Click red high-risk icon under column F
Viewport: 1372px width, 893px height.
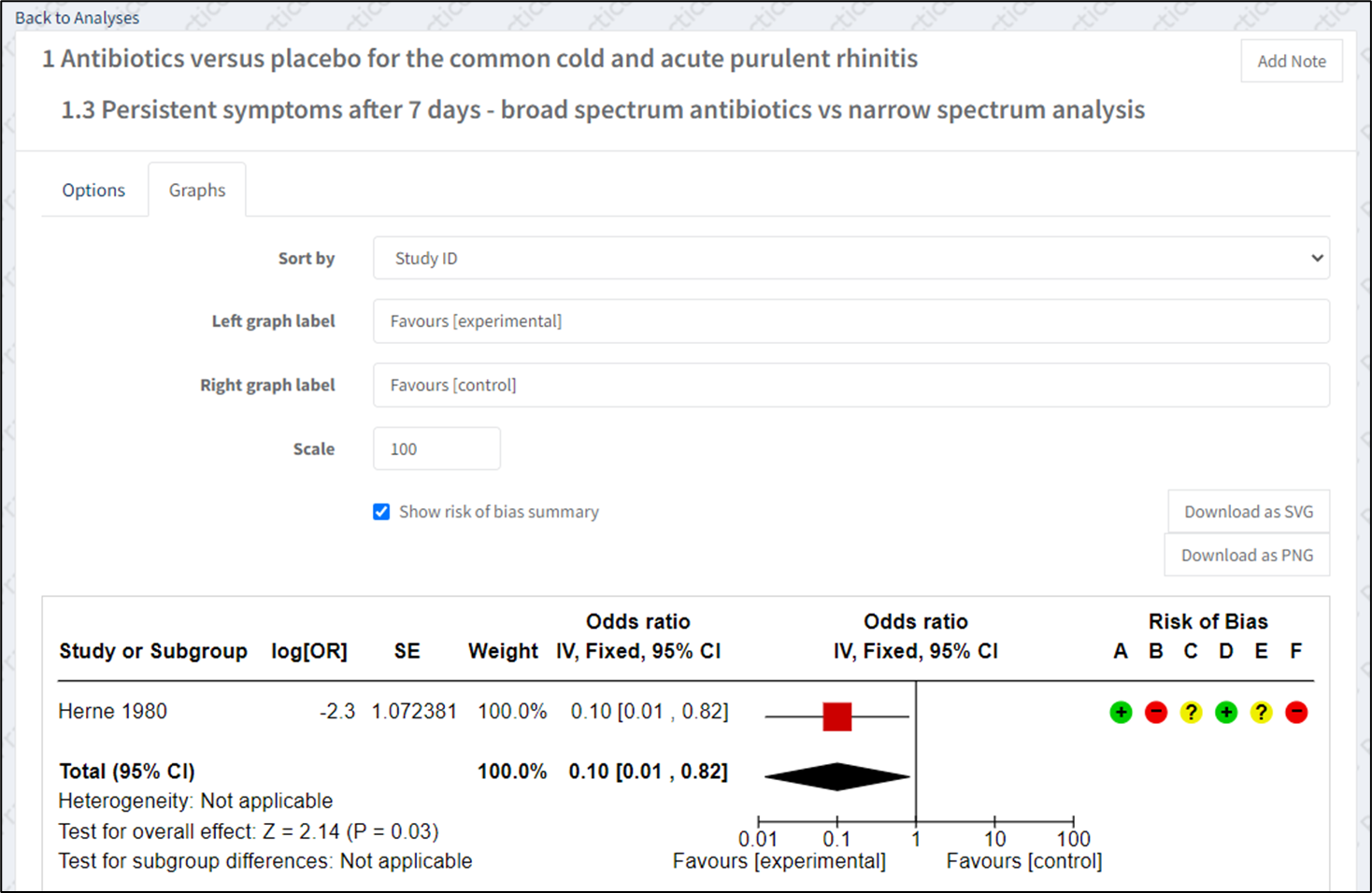[x=1296, y=713]
